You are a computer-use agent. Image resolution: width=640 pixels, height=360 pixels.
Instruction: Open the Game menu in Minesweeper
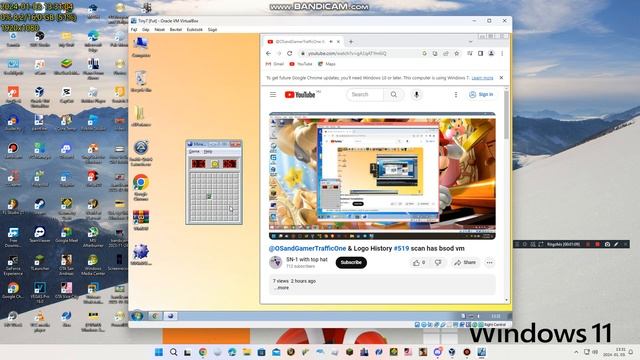click(x=194, y=152)
